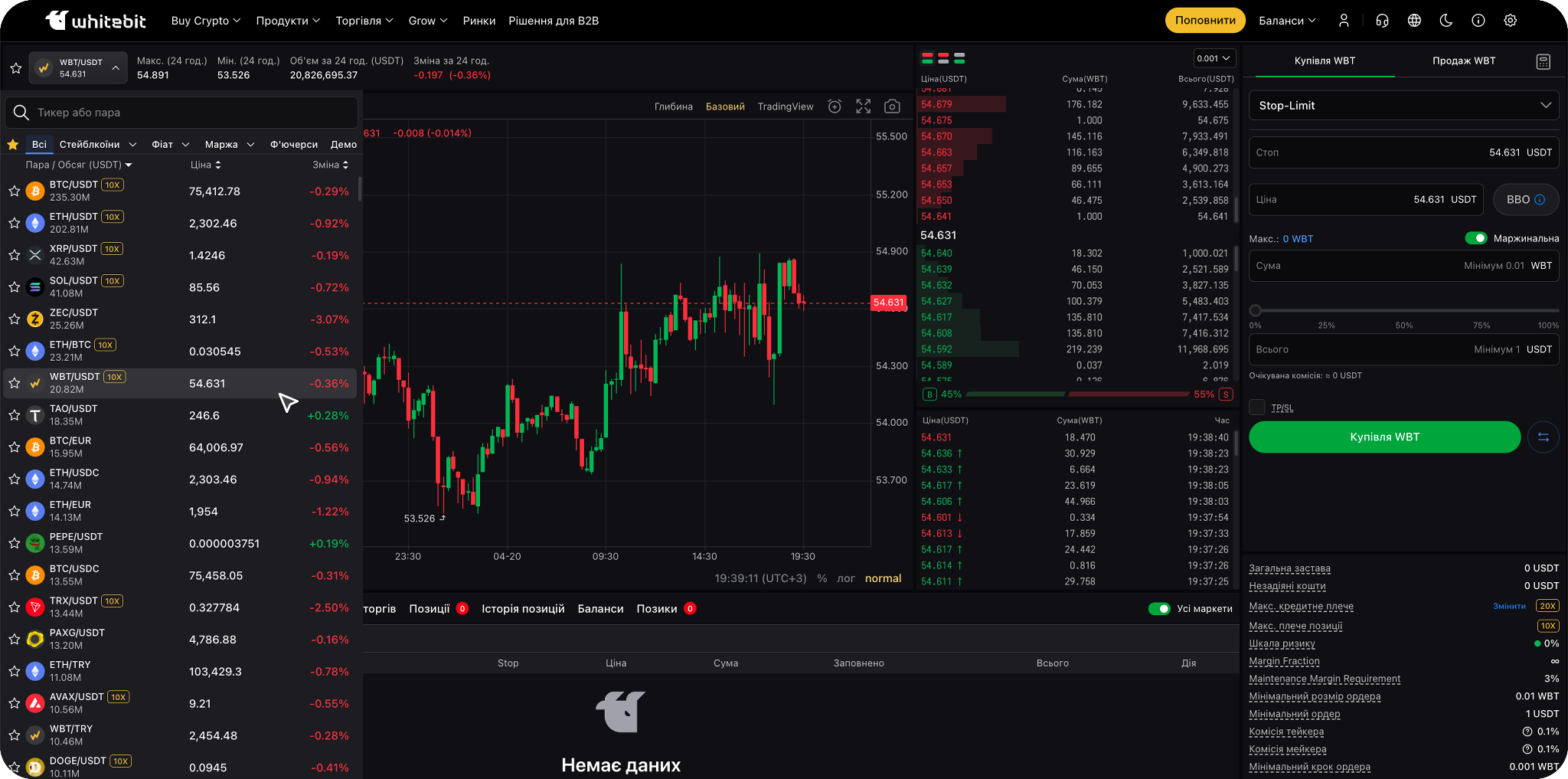
Task: Click the 50% mark on amount slider
Action: click(x=1404, y=311)
